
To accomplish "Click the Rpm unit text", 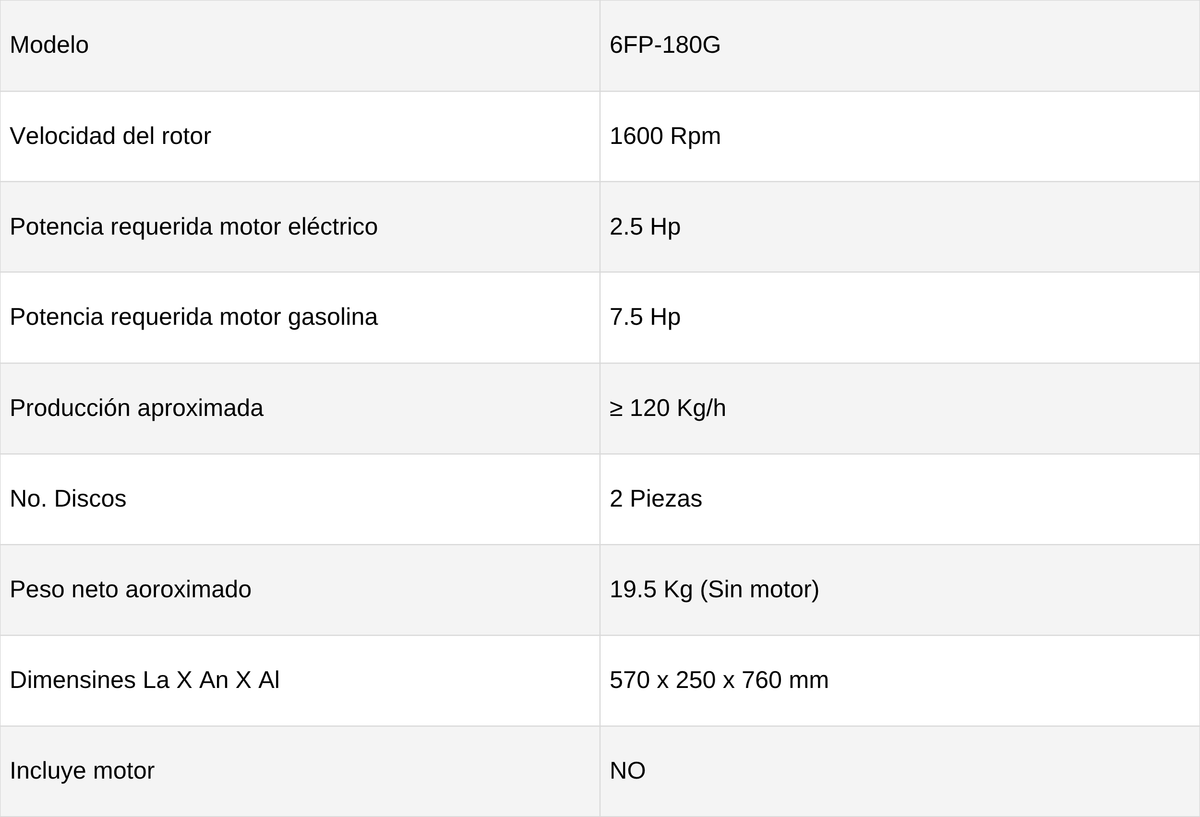I will pos(695,137).
